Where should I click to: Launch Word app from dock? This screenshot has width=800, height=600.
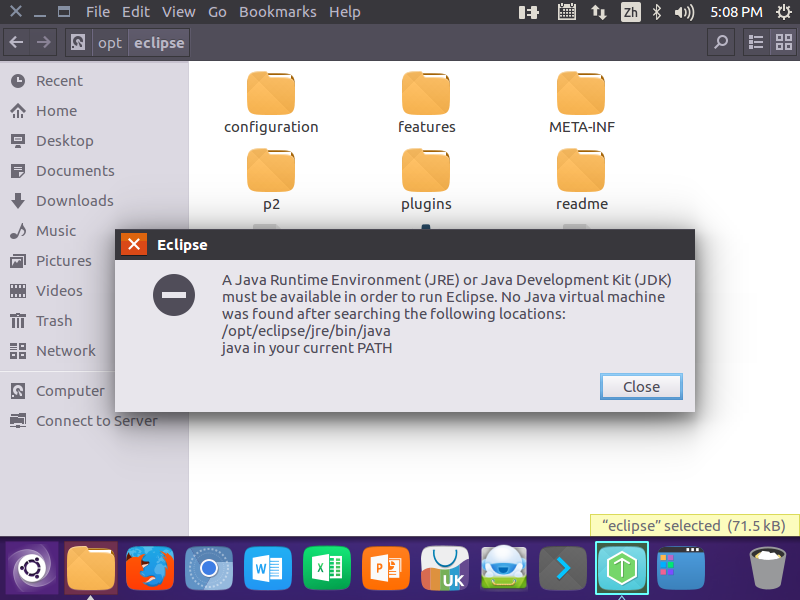click(x=268, y=568)
